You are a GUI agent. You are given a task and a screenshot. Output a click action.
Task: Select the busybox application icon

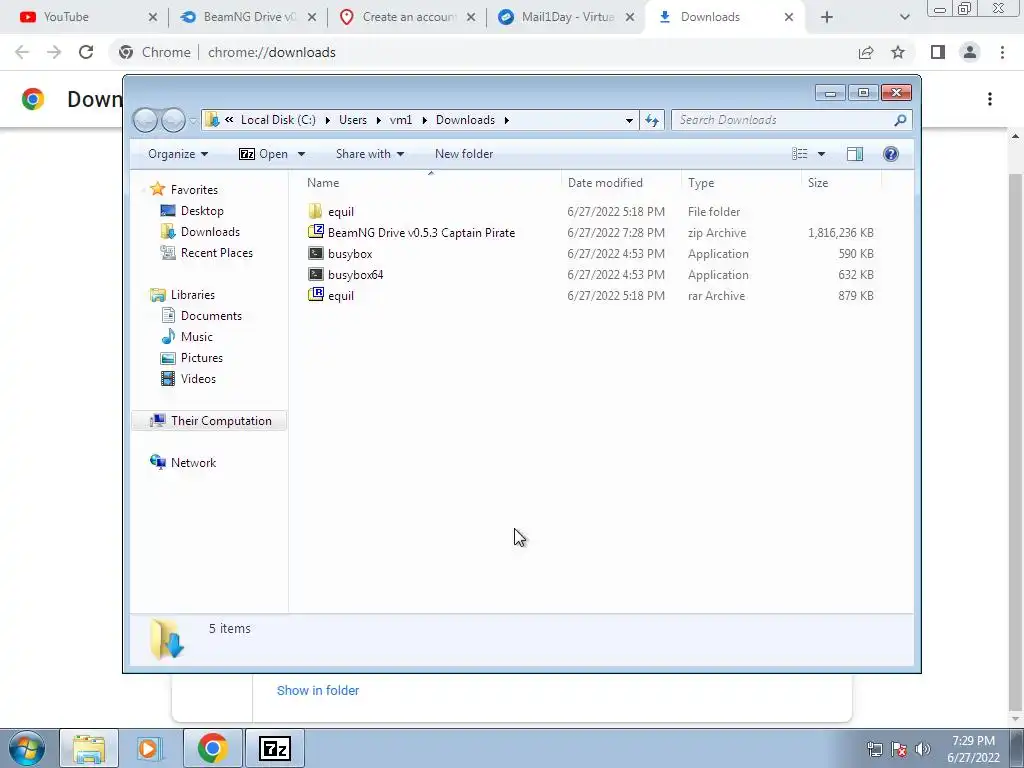tap(315, 253)
